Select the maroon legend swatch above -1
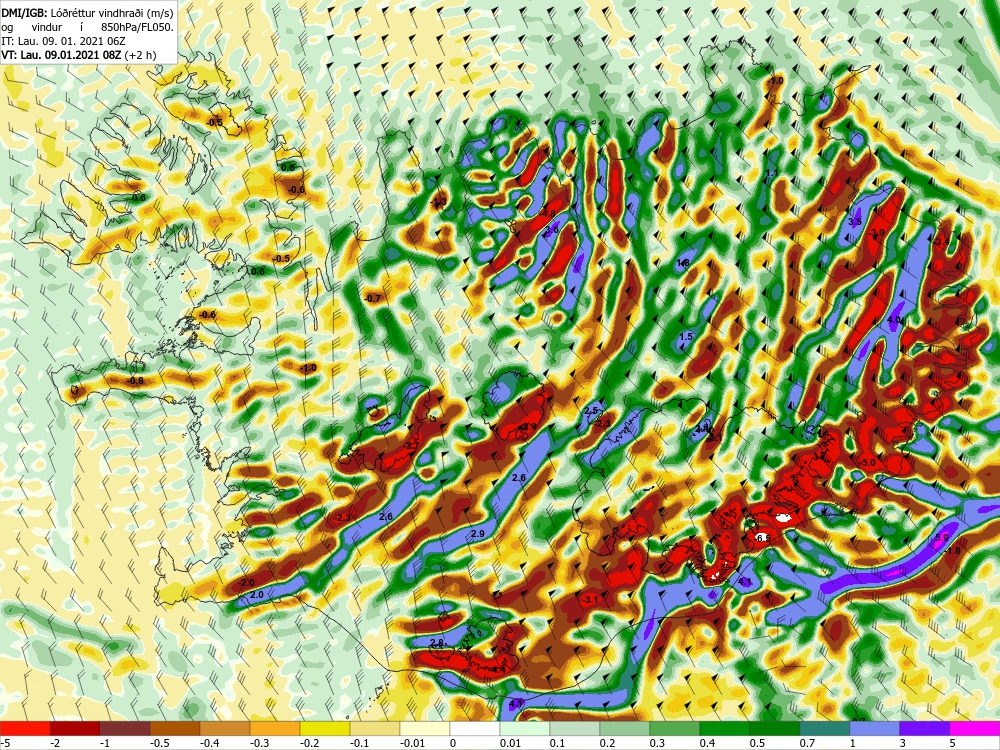 point(125,728)
